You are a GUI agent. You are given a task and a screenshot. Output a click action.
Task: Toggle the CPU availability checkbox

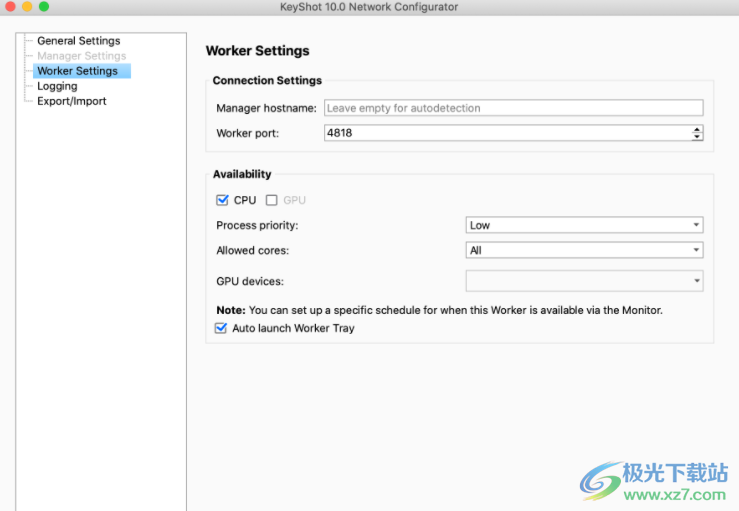pyautogui.click(x=222, y=200)
